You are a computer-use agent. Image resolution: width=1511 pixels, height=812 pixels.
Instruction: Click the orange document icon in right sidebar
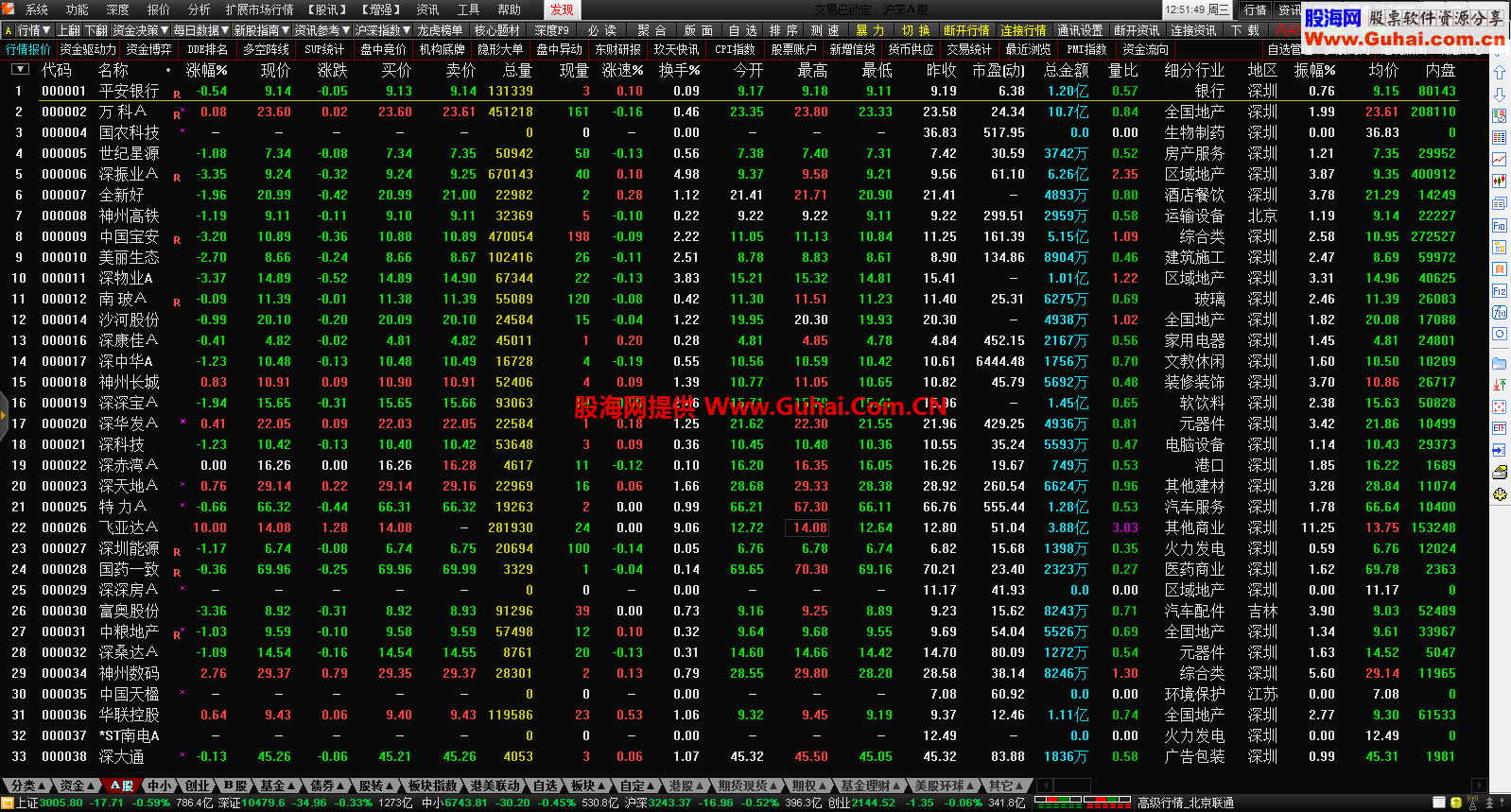point(1500,247)
